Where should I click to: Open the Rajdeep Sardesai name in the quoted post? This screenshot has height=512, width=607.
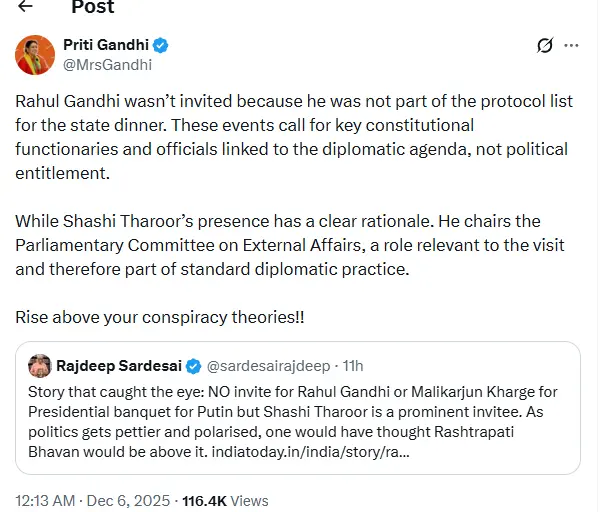pyautogui.click(x=120, y=365)
